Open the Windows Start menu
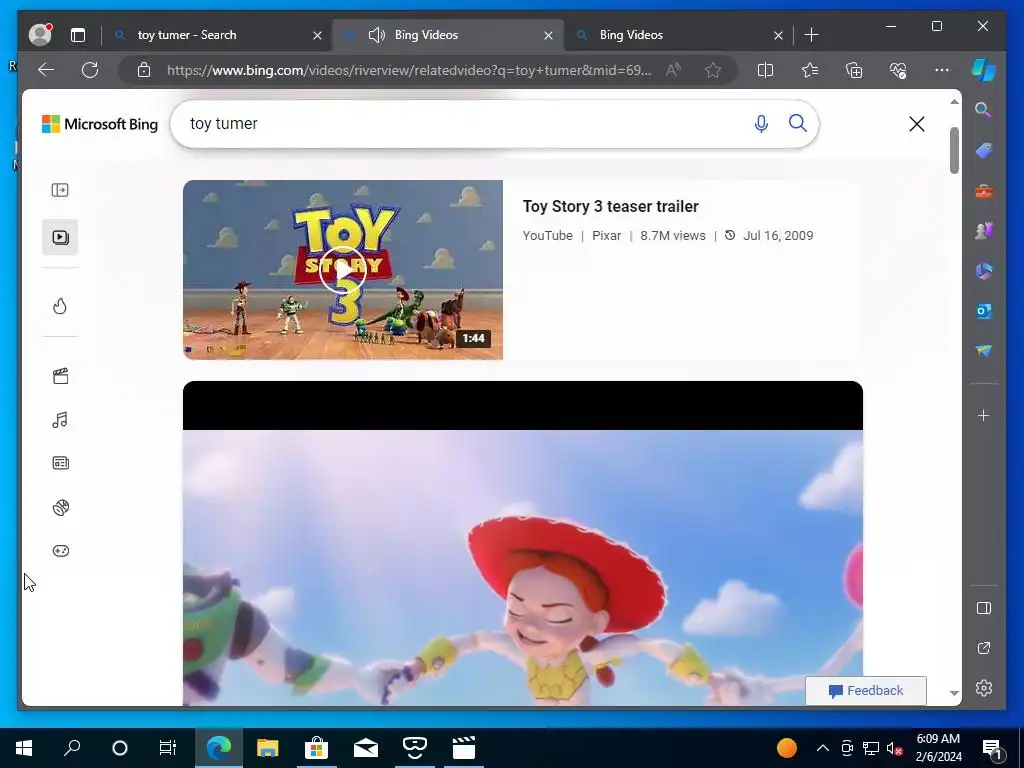 (24, 748)
